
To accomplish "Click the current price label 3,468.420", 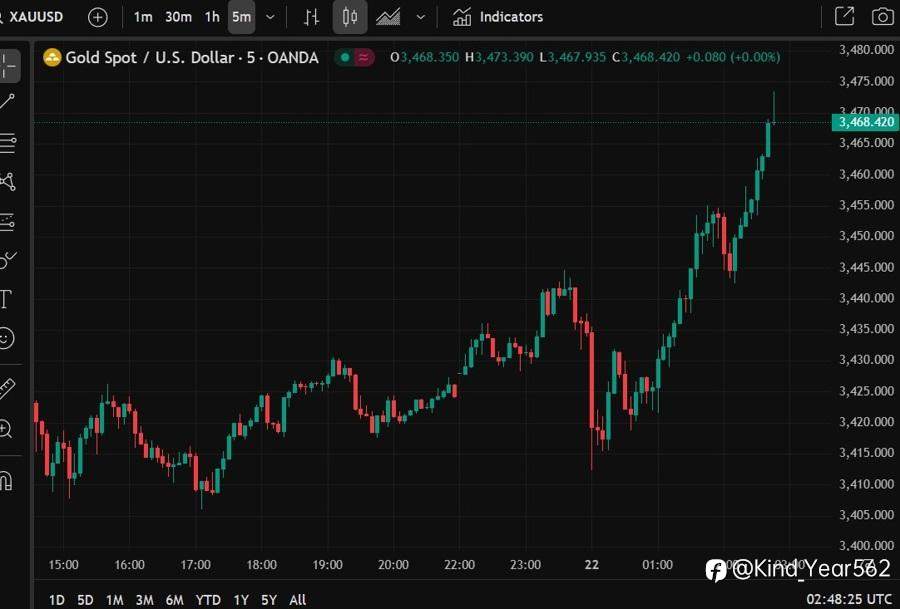I will click(865, 122).
